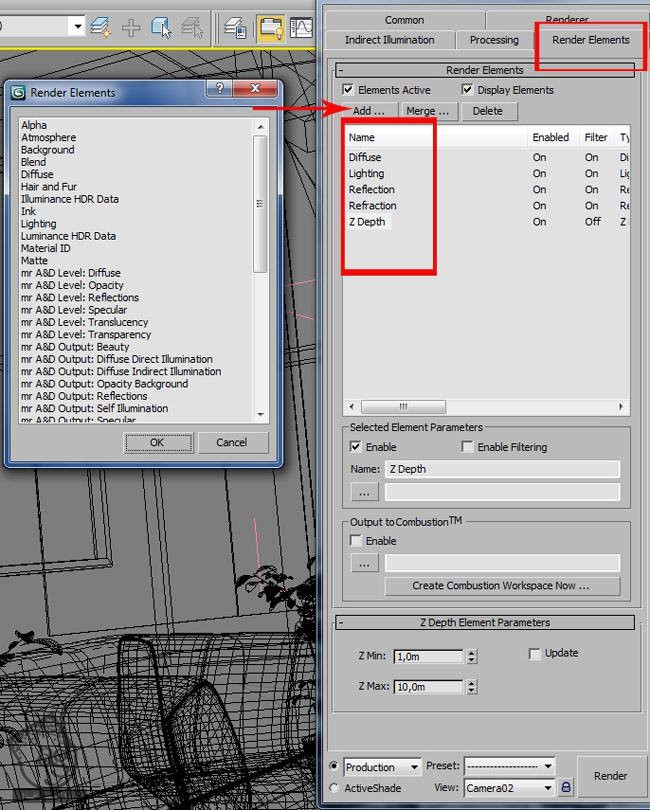
Task: Toggle the Elements Active checkbox
Action: pyautogui.click(x=349, y=90)
